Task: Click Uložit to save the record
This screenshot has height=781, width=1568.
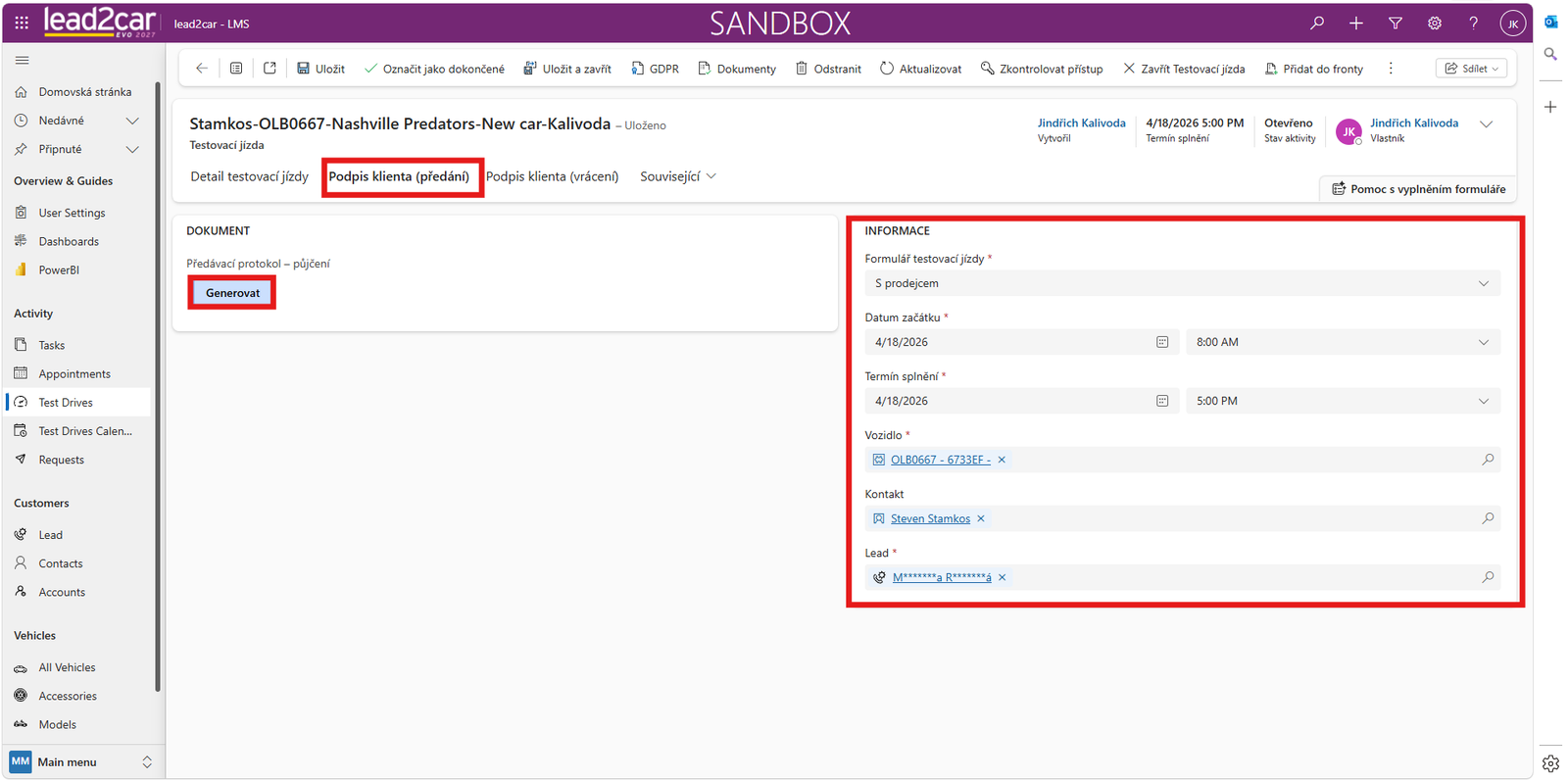Action: 320,69
